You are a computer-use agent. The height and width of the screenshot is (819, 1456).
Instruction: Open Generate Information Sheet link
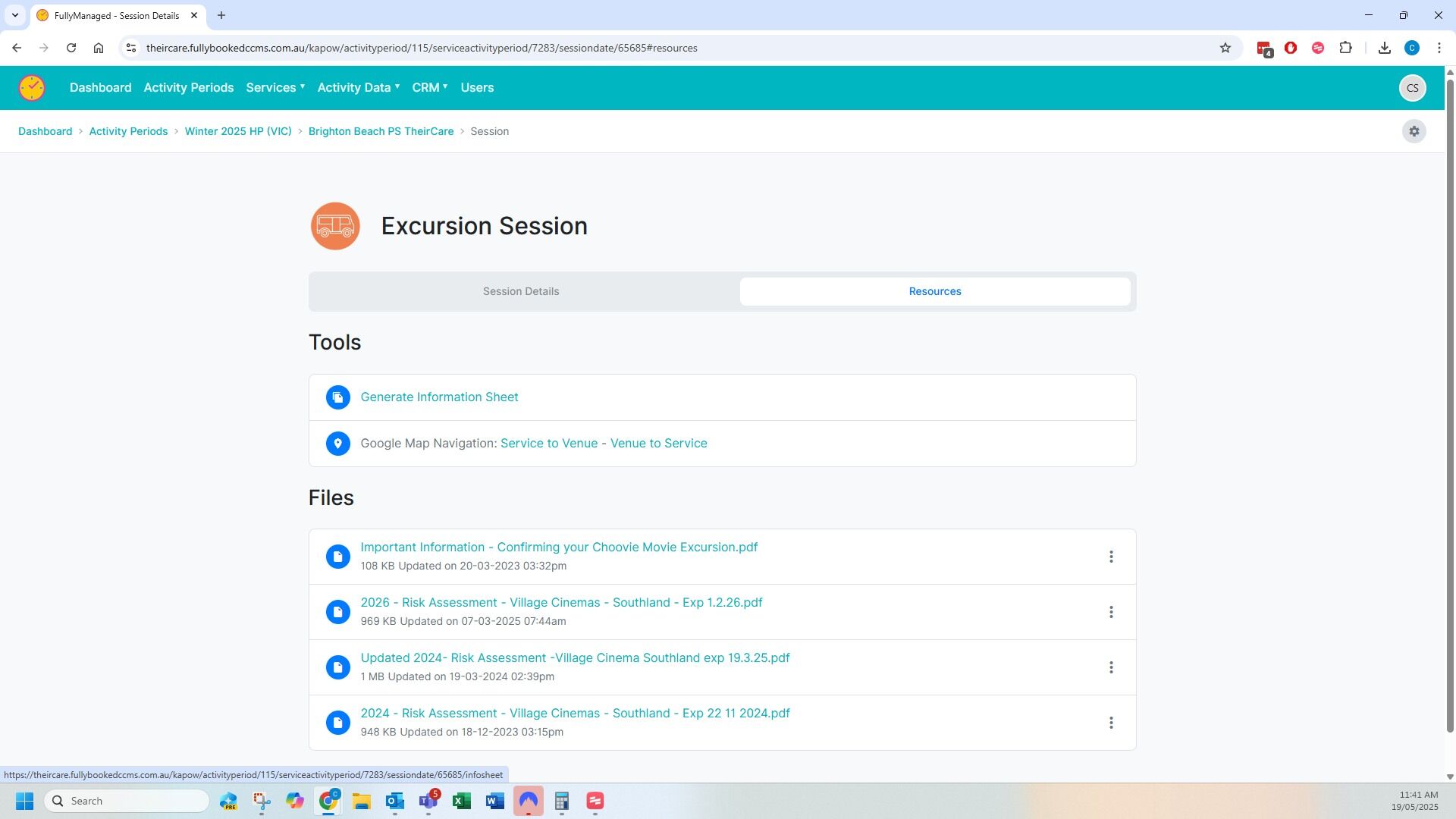pyautogui.click(x=439, y=397)
